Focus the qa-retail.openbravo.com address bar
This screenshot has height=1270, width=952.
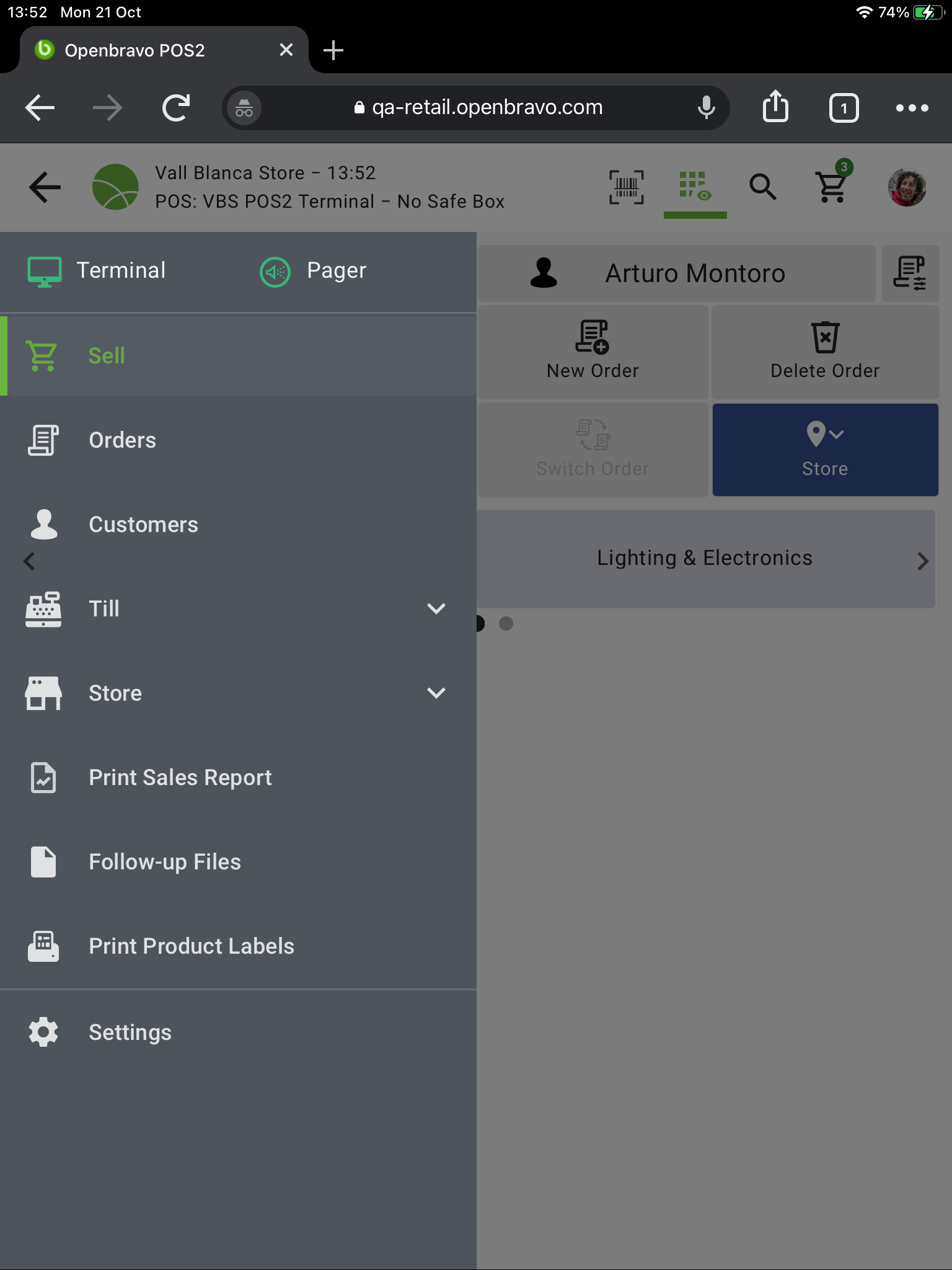click(477, 108)
